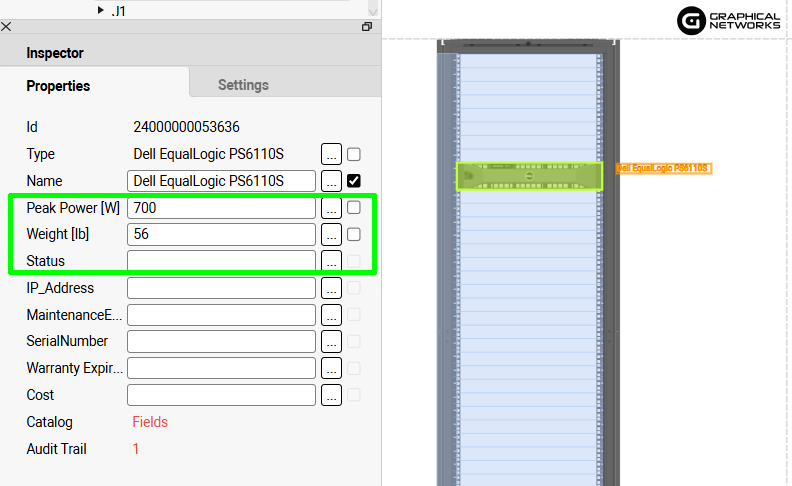Select the Properties tab
This screenshot has height=486, width=792.
58,86
